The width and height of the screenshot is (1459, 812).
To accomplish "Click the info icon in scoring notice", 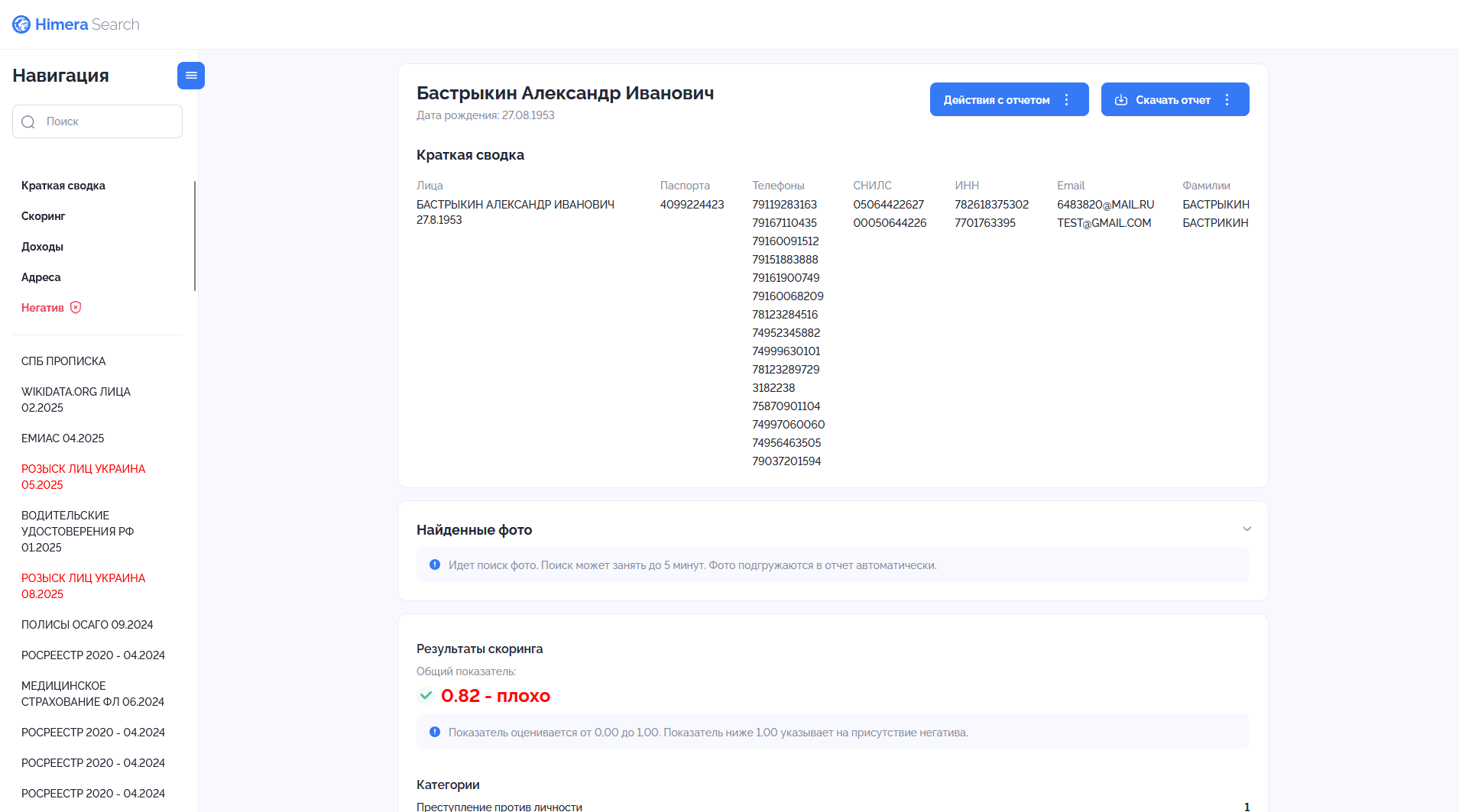I will click(435, 733).
